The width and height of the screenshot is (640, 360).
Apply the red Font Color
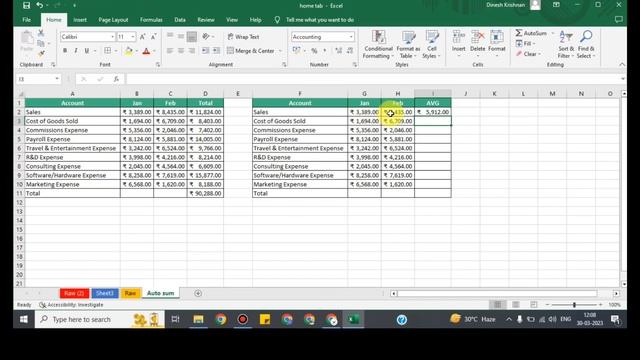[x=146, y=51]
